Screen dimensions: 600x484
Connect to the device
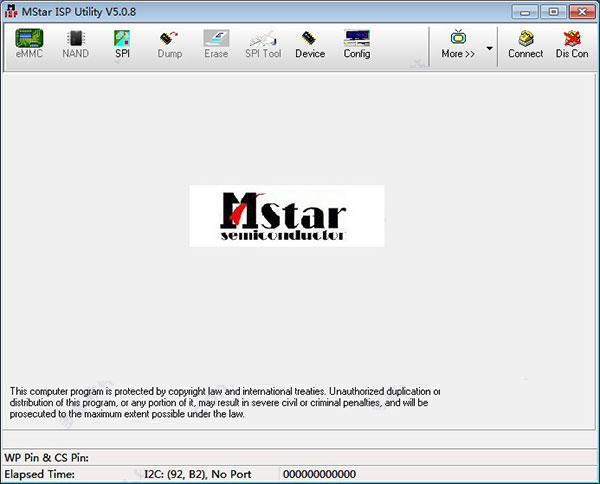pyautogui.click(x=525, y=44)
